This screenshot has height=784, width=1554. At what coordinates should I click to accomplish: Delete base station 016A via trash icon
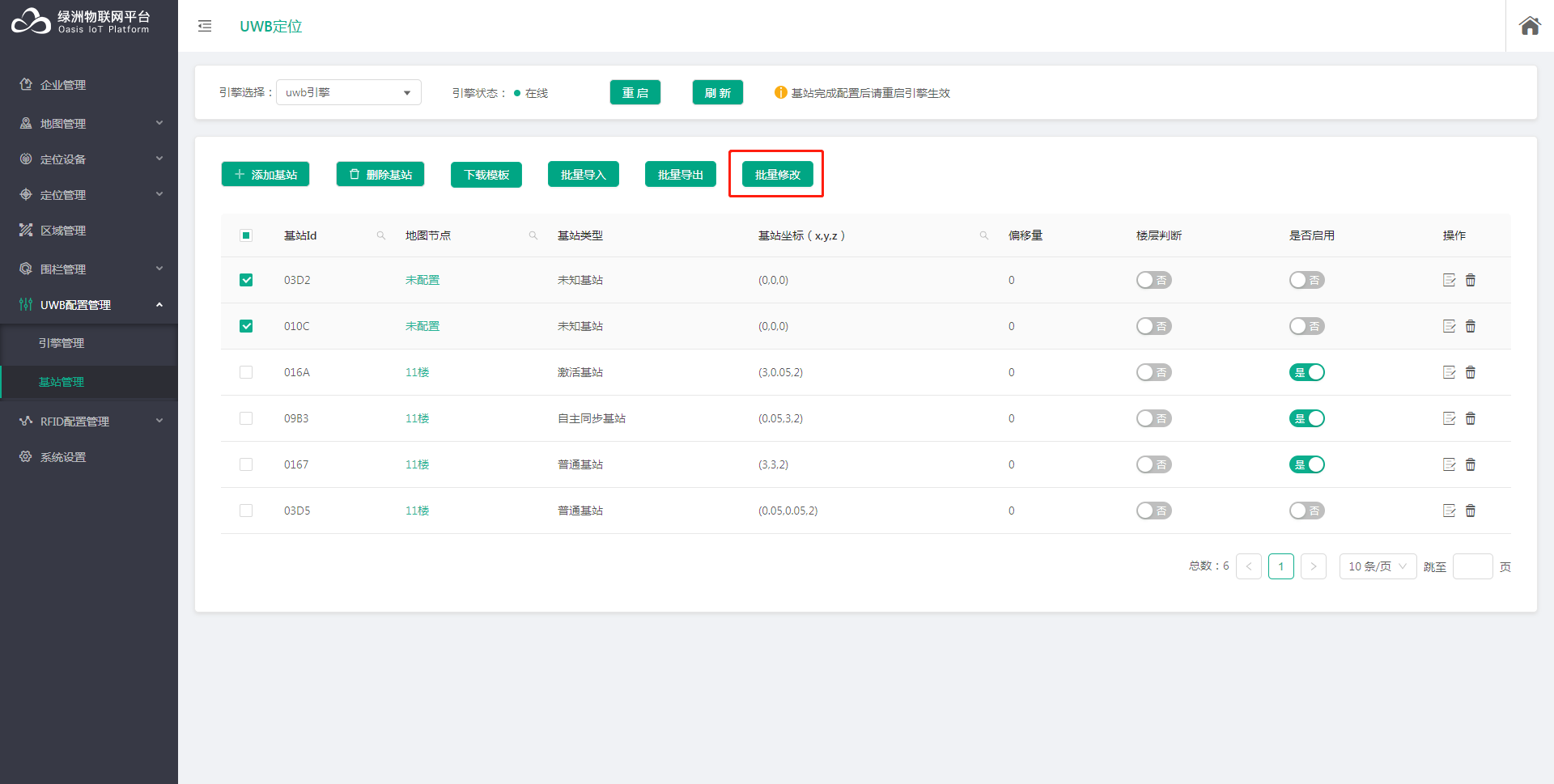(x=1471, y=372)
